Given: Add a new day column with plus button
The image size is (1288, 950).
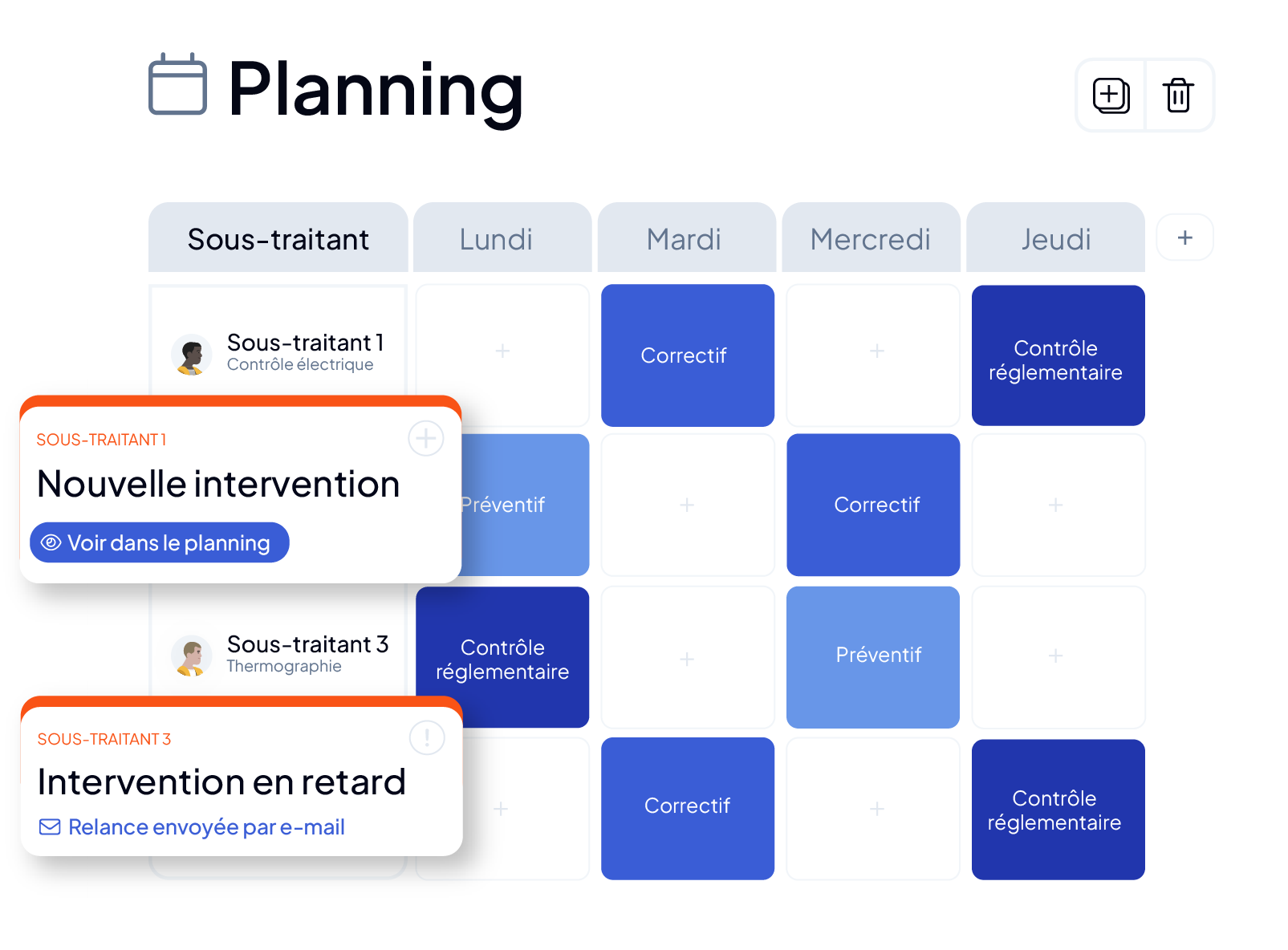Looking at the screenshot, I should (1184, 237).
